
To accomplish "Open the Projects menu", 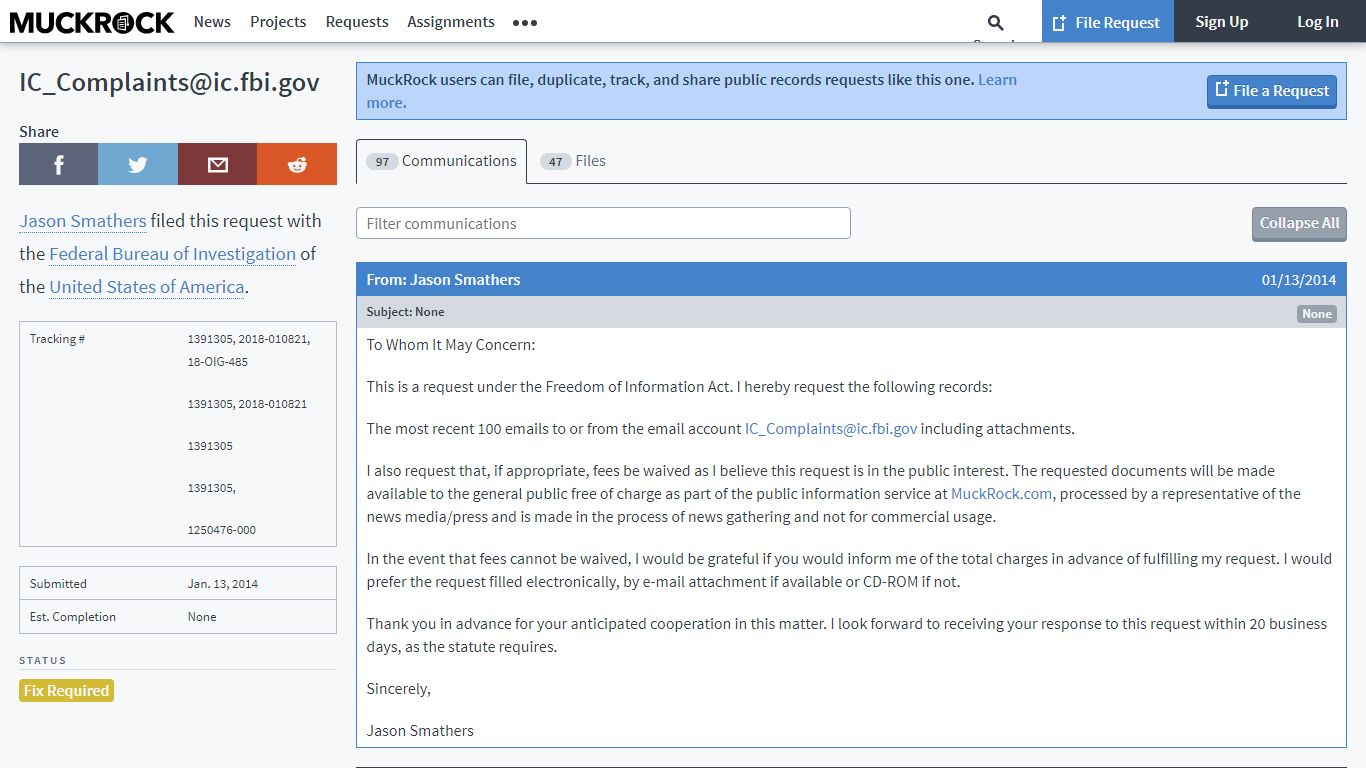I will click(278, 21).
